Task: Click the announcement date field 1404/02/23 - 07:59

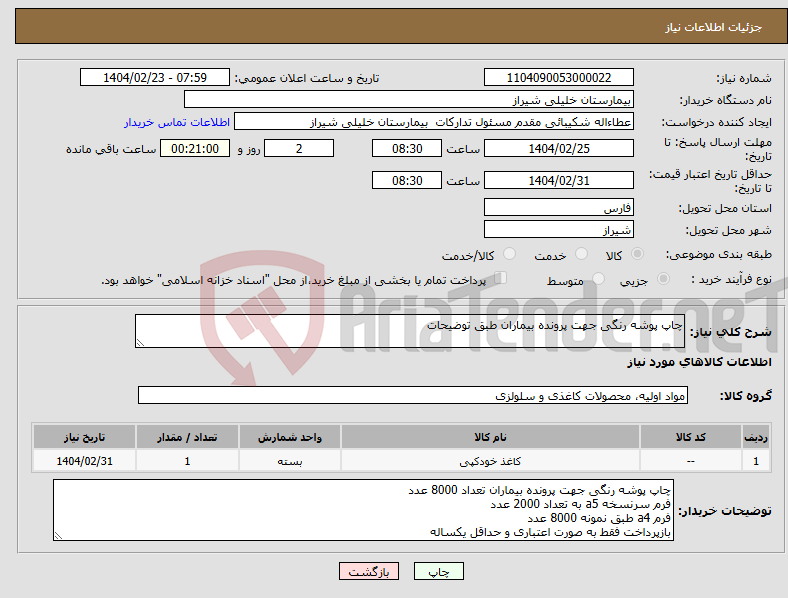Action: point(155,77)
